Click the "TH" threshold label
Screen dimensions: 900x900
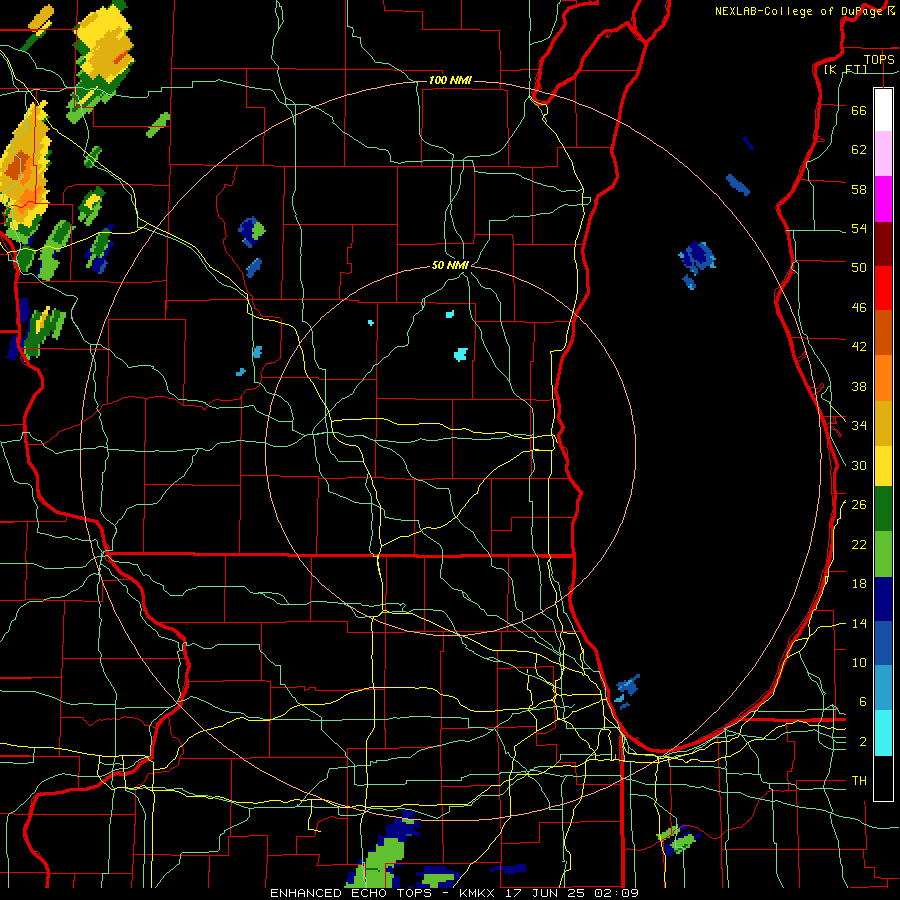[x=859, y=781]
